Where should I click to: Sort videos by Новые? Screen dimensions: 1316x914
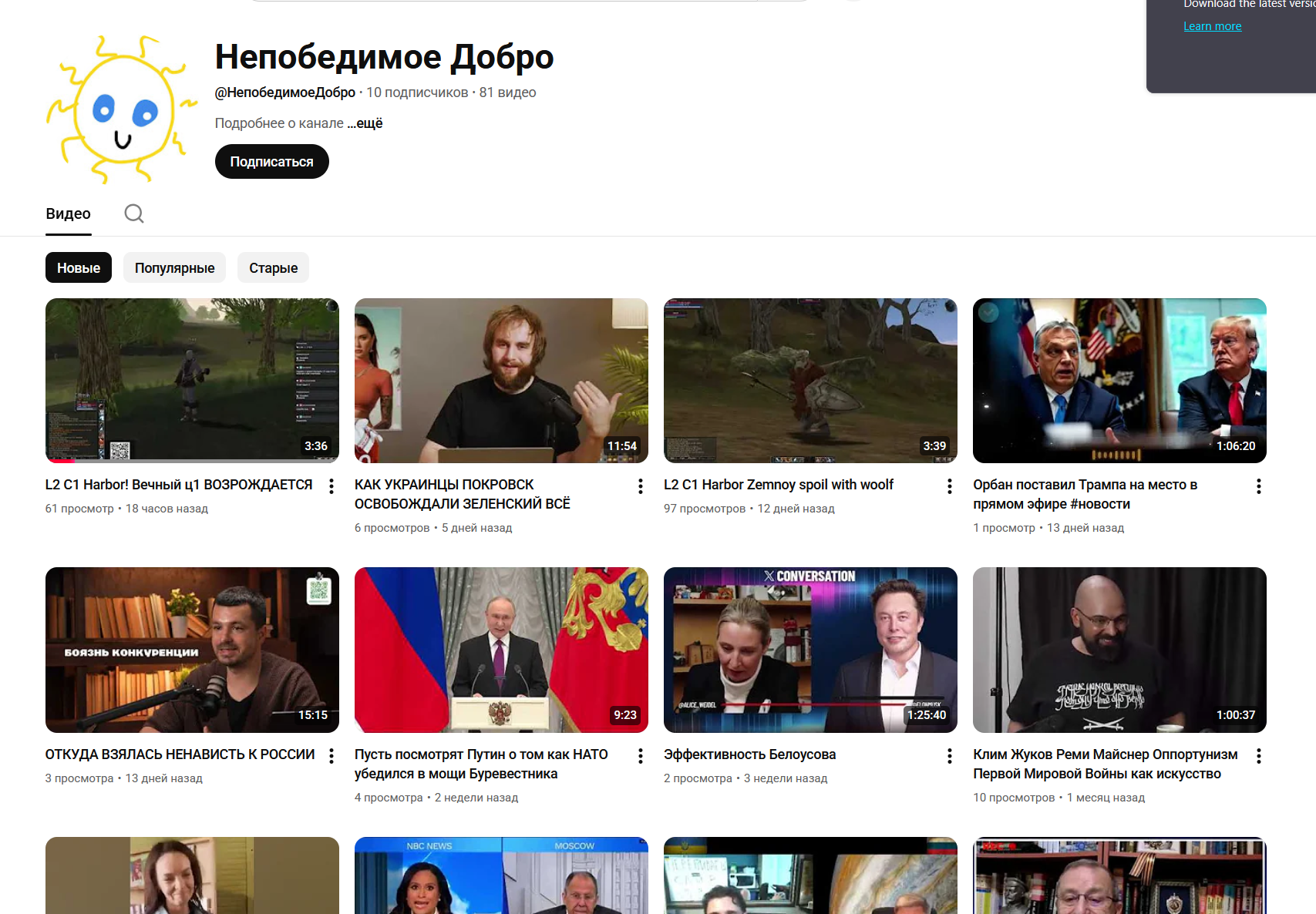[x=79, y=267]
